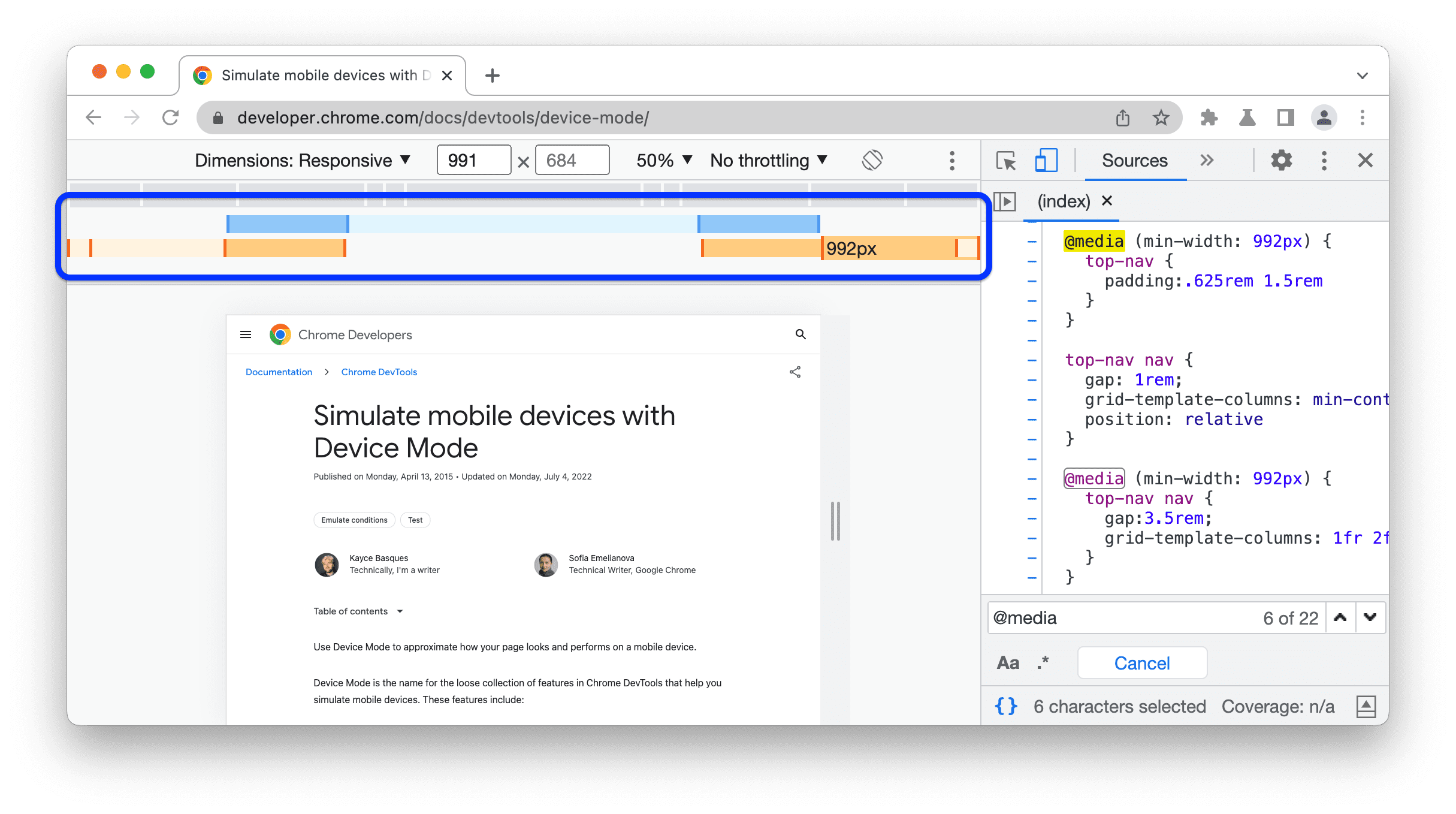Click the rotate viewport orientation icon
The height and width of the screenshot is (814, 1456).
(x=871, y=160)
